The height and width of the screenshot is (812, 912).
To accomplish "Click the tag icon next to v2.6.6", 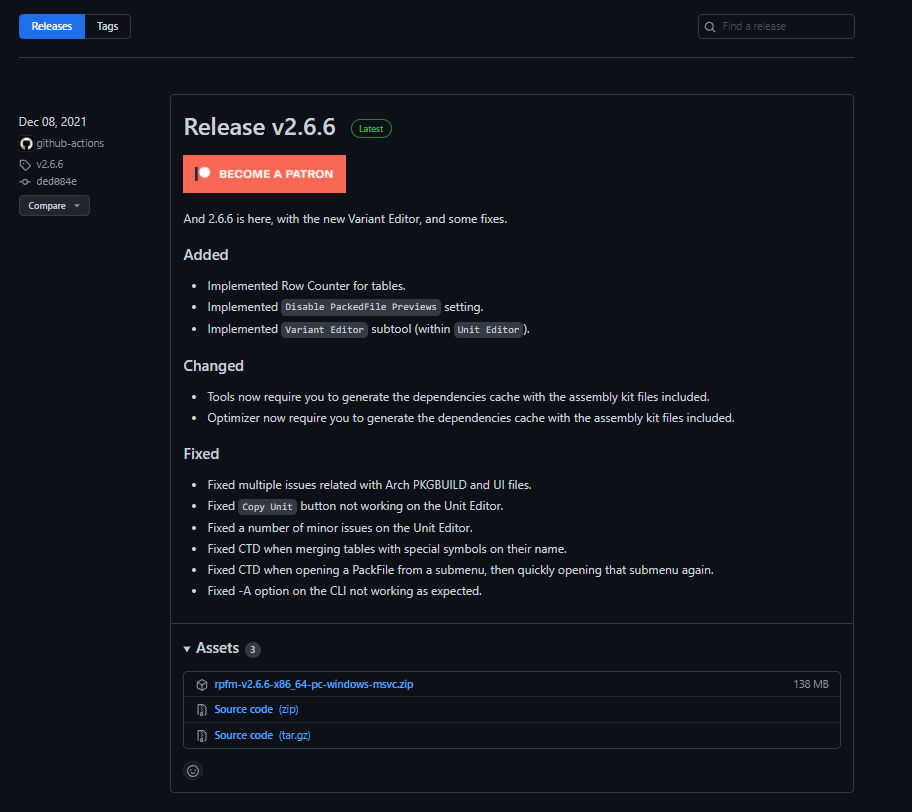I will pyautogui.click(x=25, y=164).
